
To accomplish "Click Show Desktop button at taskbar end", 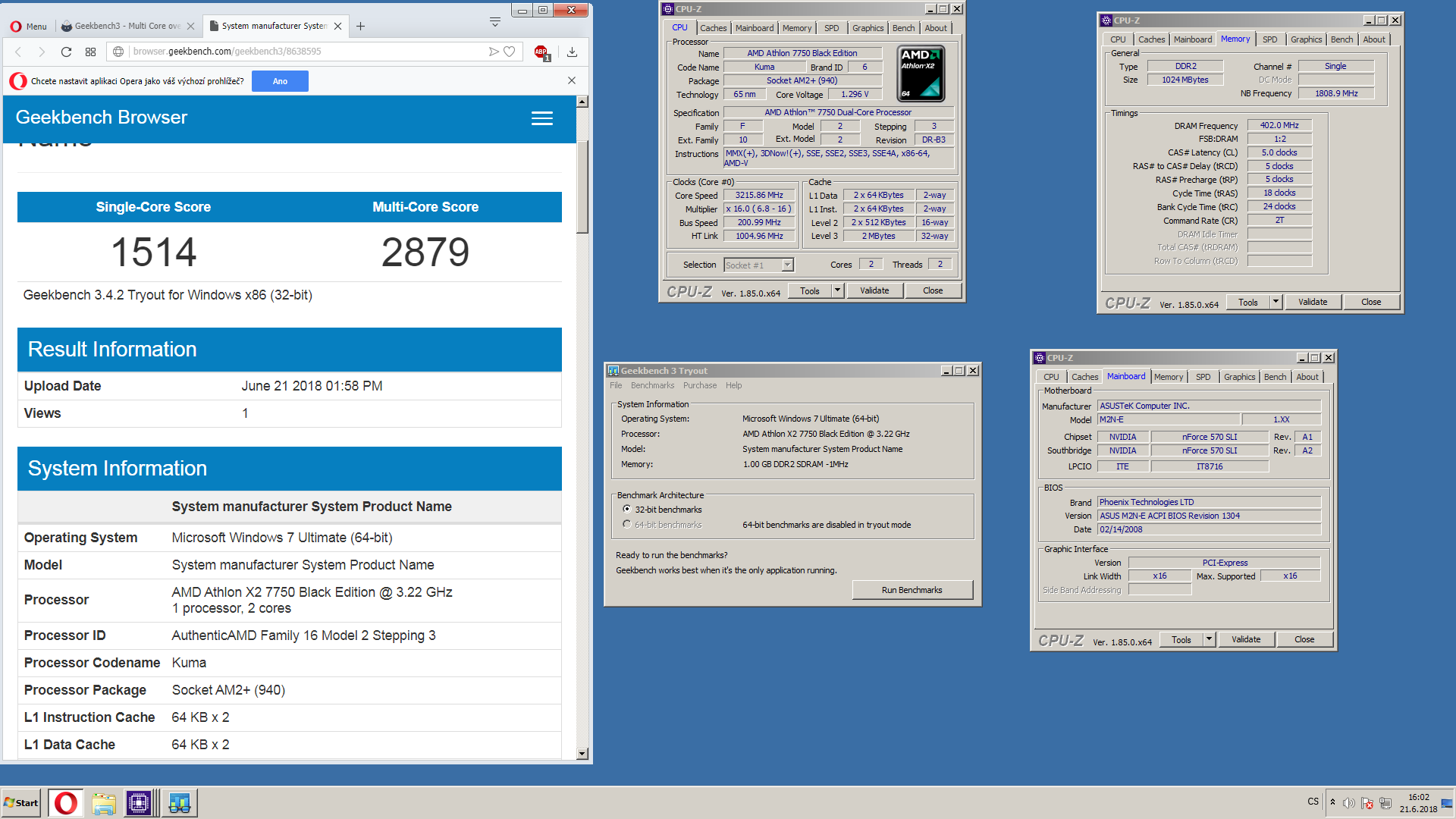I will coord(1448,802).
